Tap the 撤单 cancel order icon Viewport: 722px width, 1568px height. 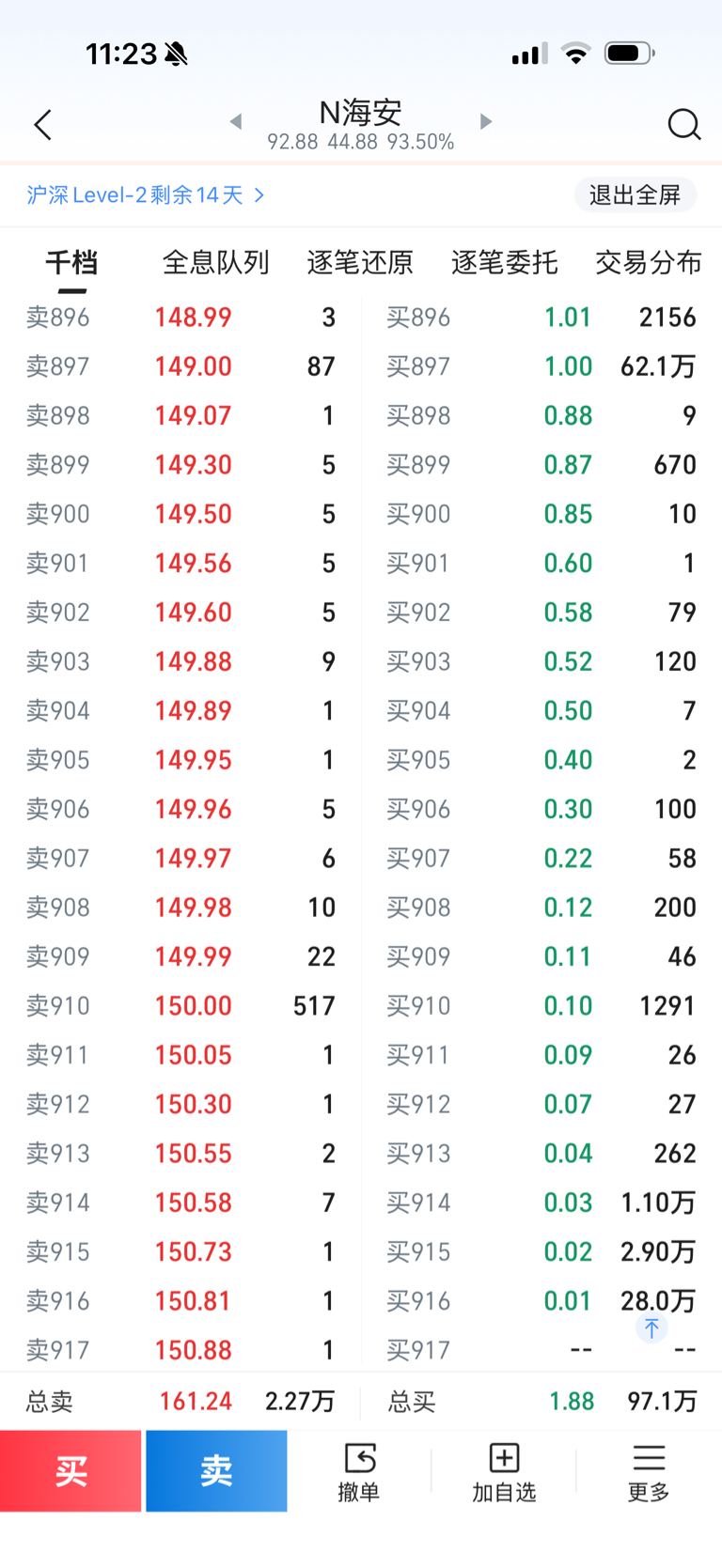359,1471
